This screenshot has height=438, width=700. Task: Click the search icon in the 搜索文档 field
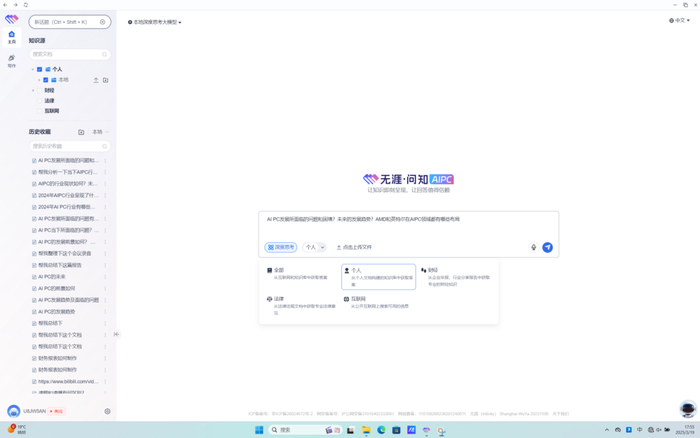104,54
